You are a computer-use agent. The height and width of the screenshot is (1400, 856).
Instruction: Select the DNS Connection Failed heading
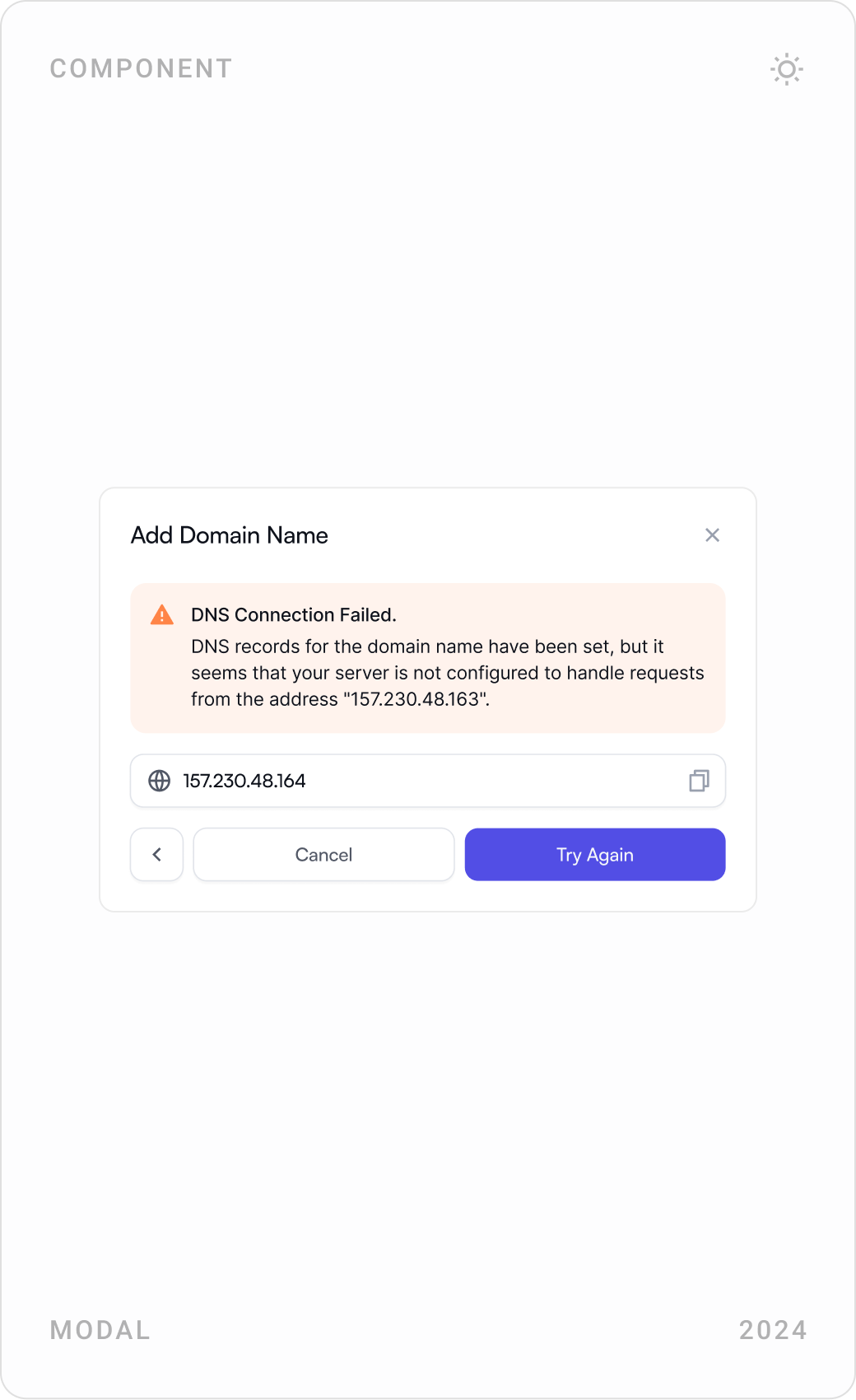[x=294, y=614]
